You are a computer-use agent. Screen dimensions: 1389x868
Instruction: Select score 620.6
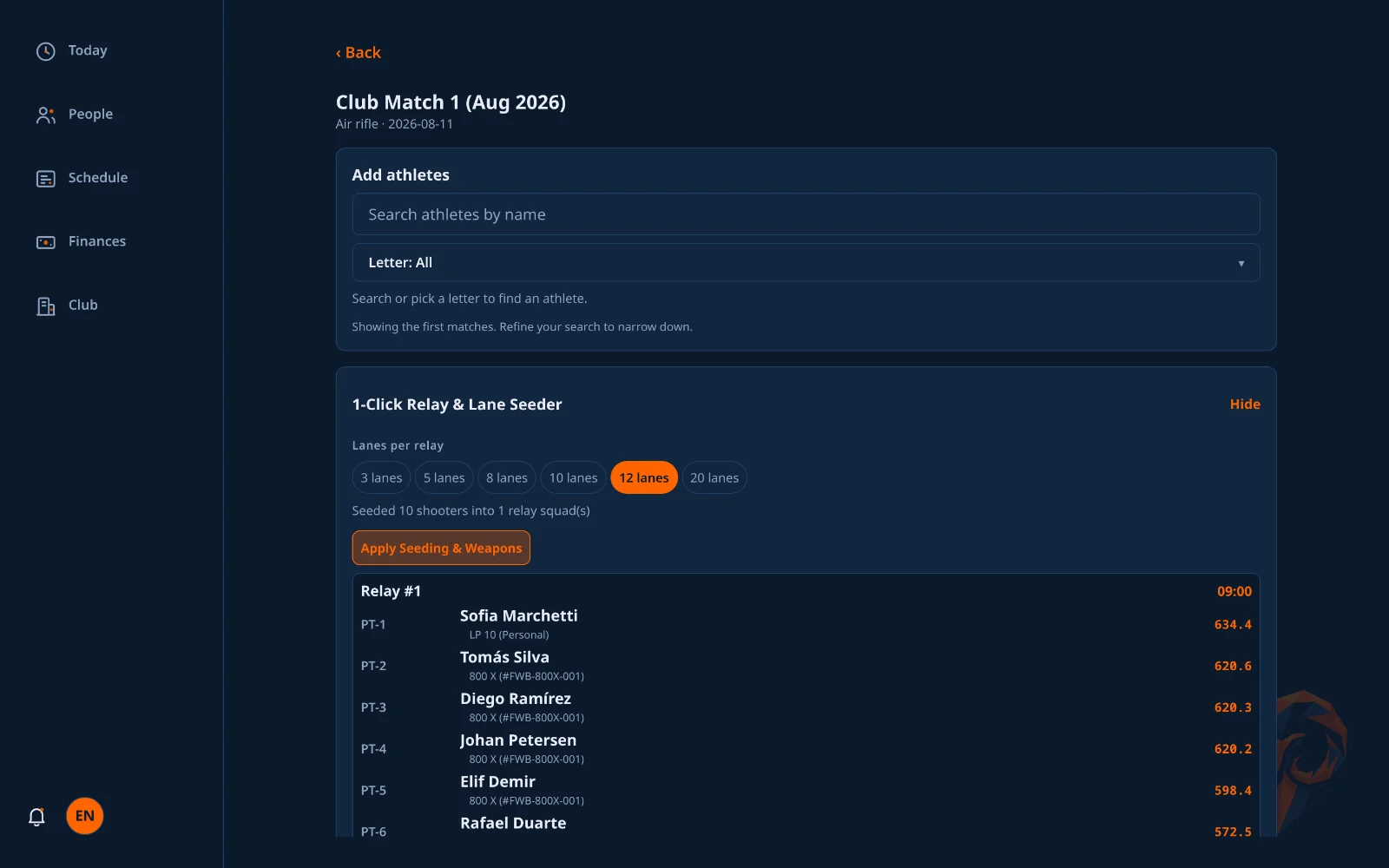coord(1233,666)
